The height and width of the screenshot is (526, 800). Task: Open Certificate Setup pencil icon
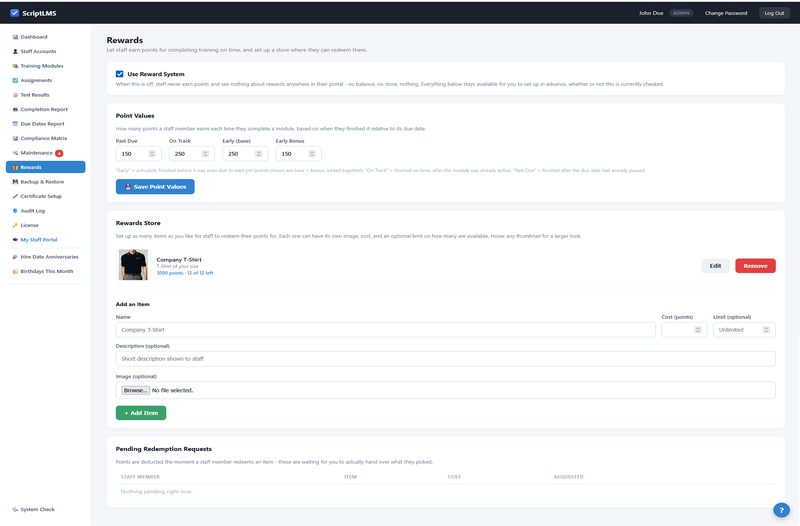coord(15,196)
